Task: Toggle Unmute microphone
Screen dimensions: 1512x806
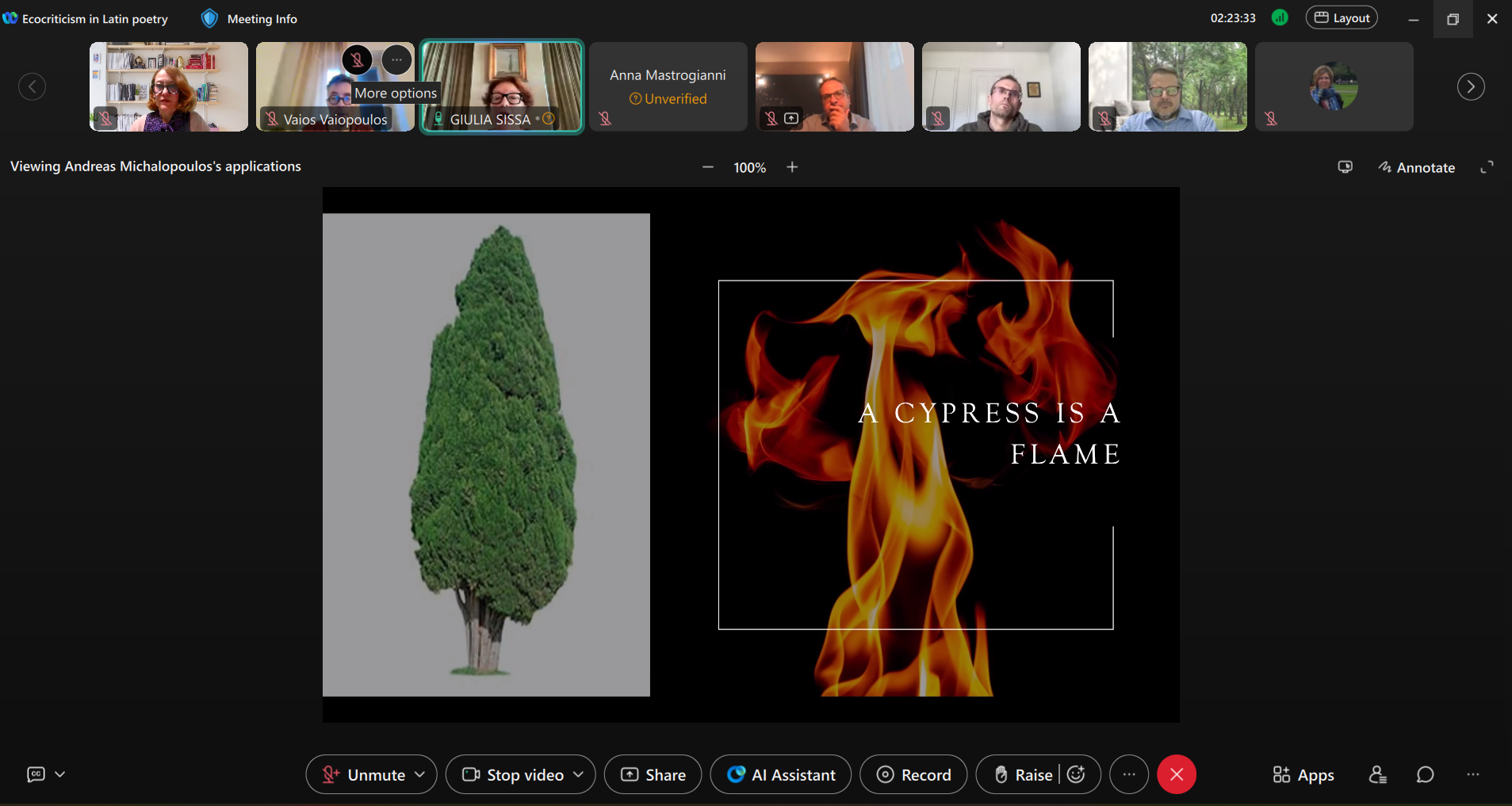Action: pyautogui.click(x=365, y=774)
